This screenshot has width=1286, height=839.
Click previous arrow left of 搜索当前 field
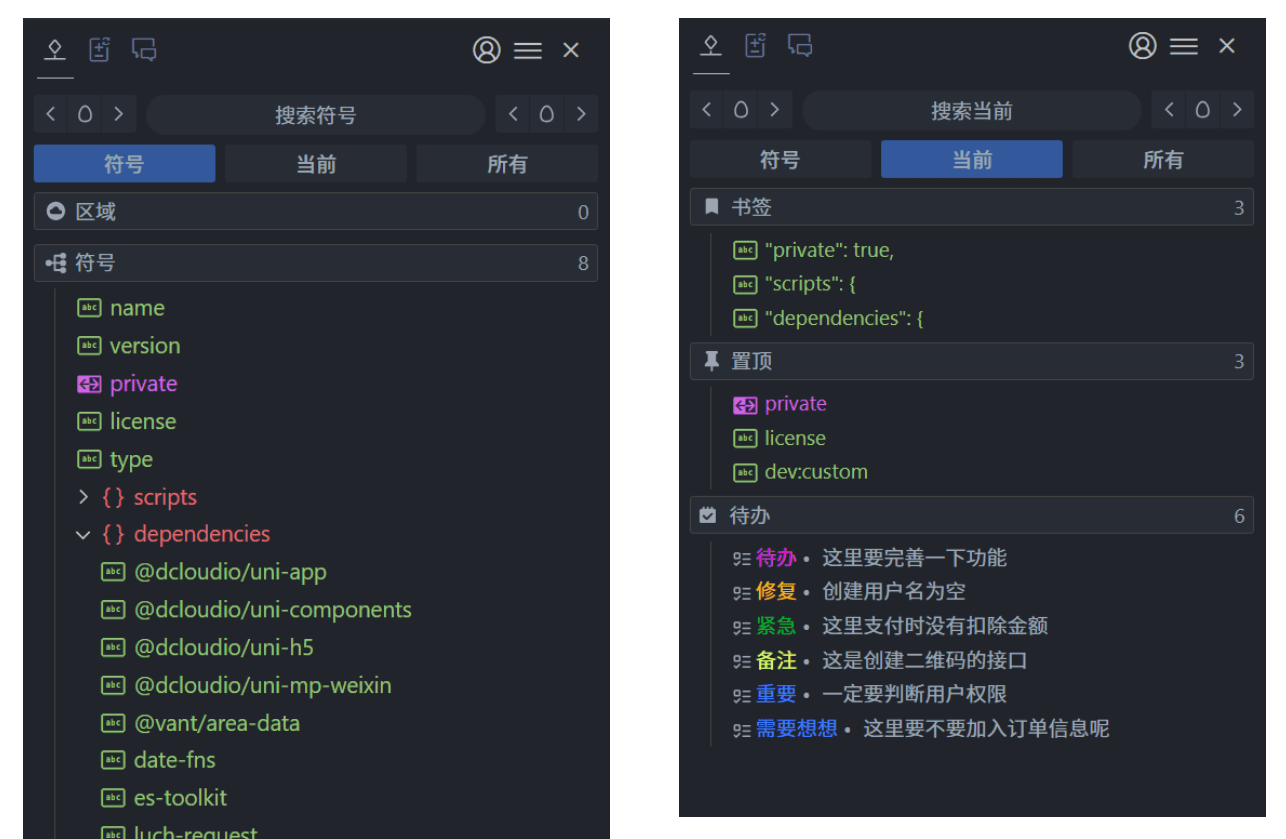point(707,110)
